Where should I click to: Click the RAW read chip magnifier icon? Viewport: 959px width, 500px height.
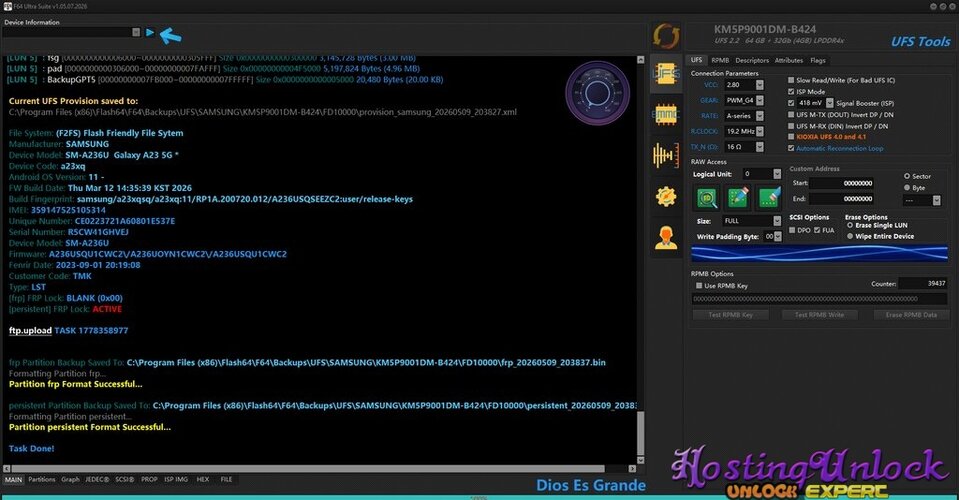point(707,197)
